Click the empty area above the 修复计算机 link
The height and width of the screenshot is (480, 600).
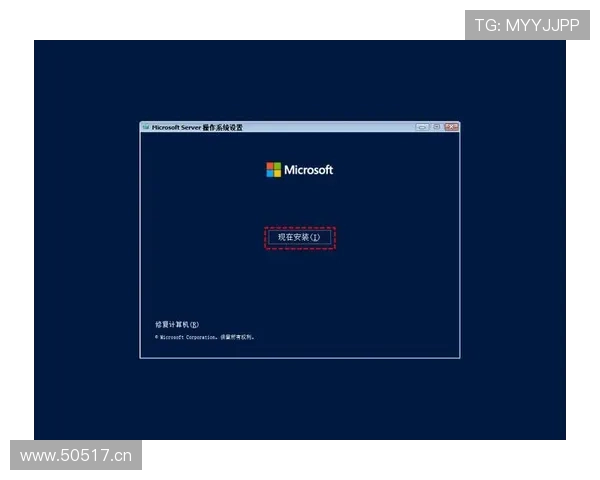click(200, 290)
